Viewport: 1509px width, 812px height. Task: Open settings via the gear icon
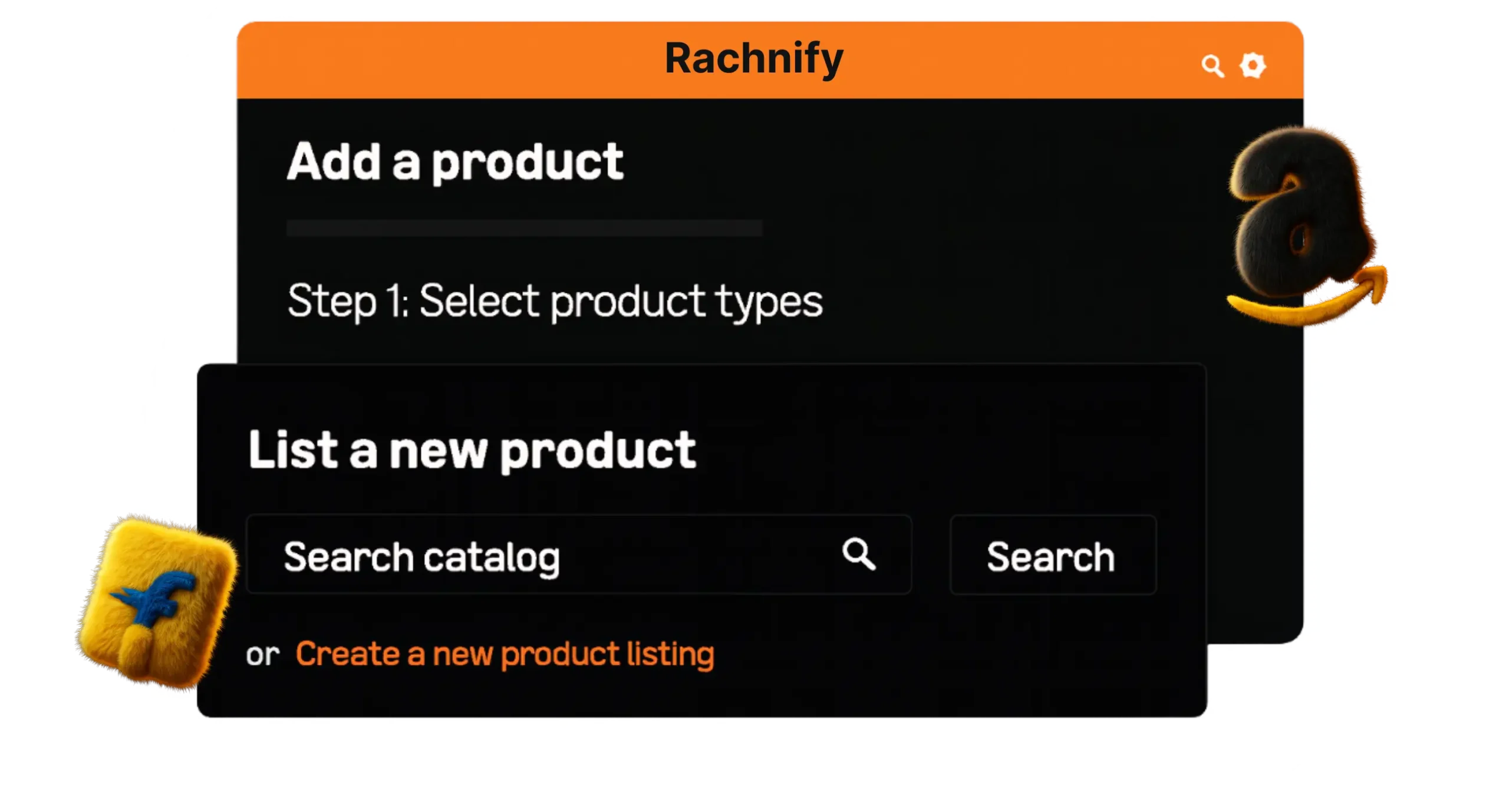[x=1253, y=65]
